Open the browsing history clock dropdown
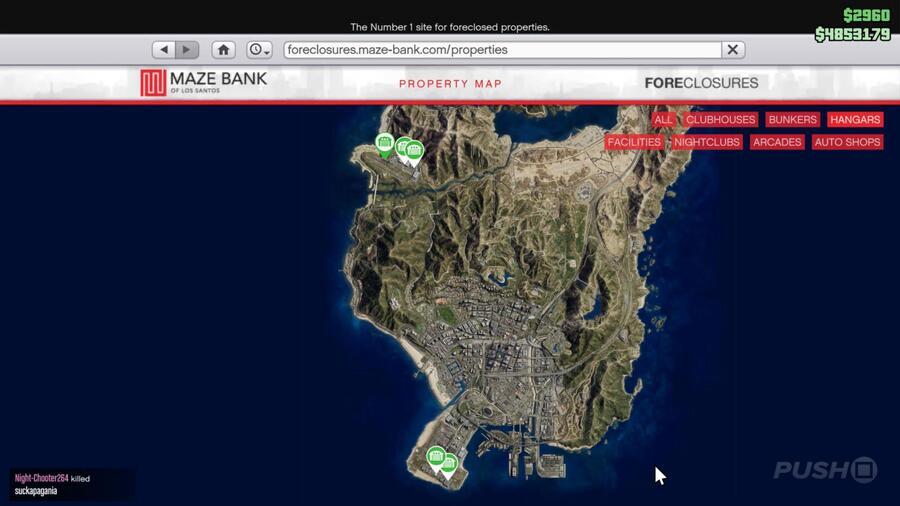 click(259, 50)
